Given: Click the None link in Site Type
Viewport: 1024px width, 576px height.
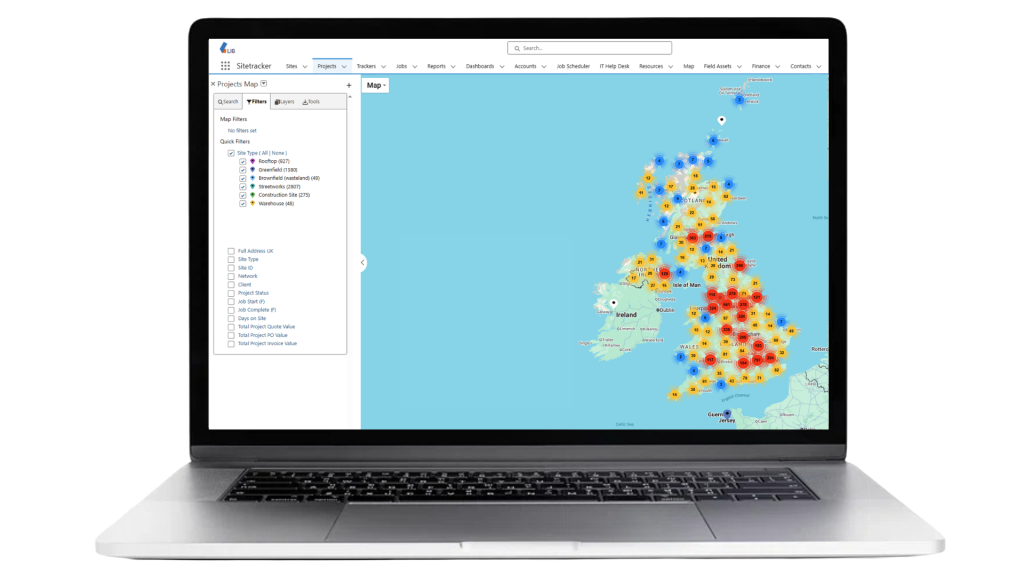Looking at the screenshot, I should point(277,153).
